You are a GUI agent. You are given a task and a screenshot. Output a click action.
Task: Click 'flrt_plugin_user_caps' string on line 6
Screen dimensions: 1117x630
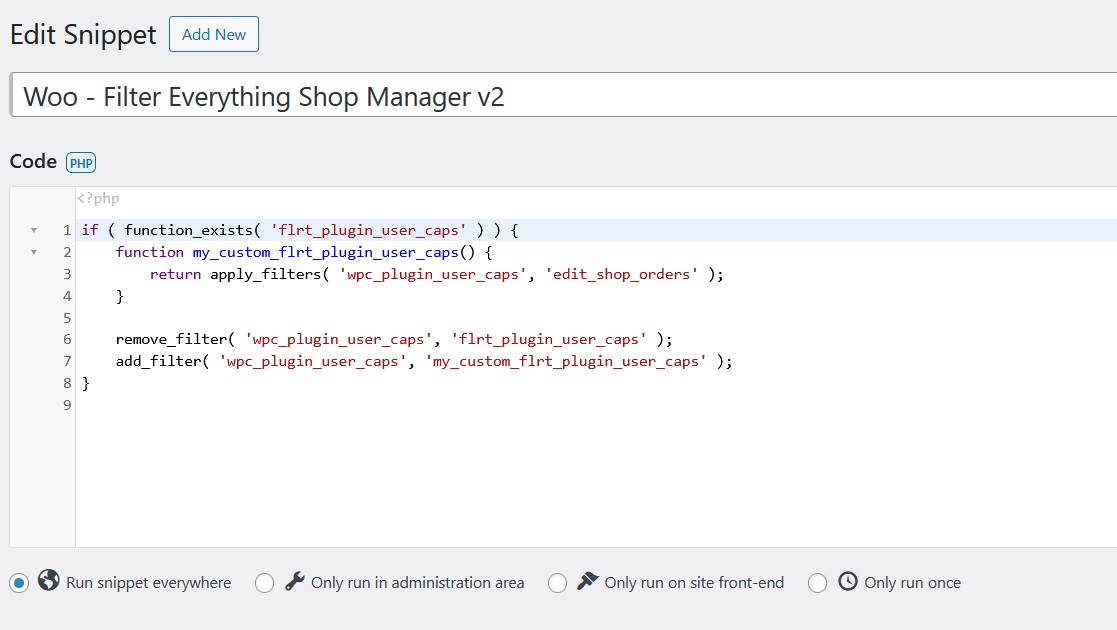[549, 339]
